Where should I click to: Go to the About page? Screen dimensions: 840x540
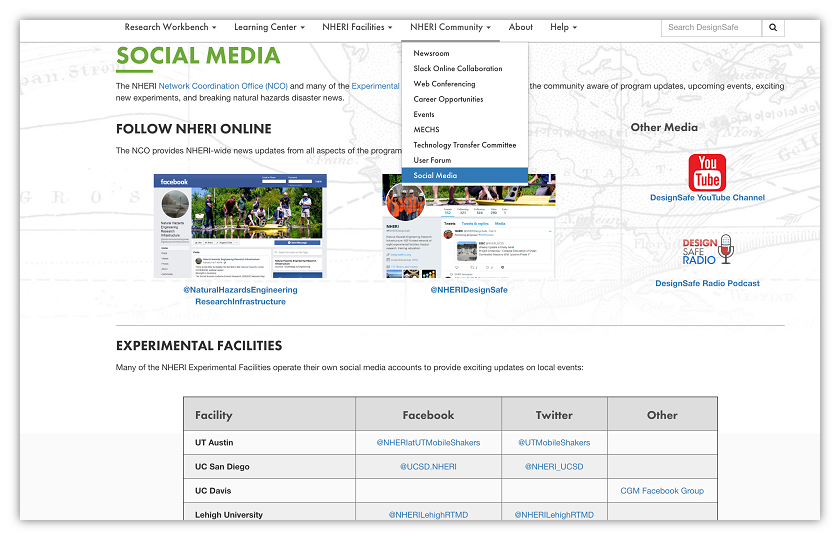[x=520, y=27]
